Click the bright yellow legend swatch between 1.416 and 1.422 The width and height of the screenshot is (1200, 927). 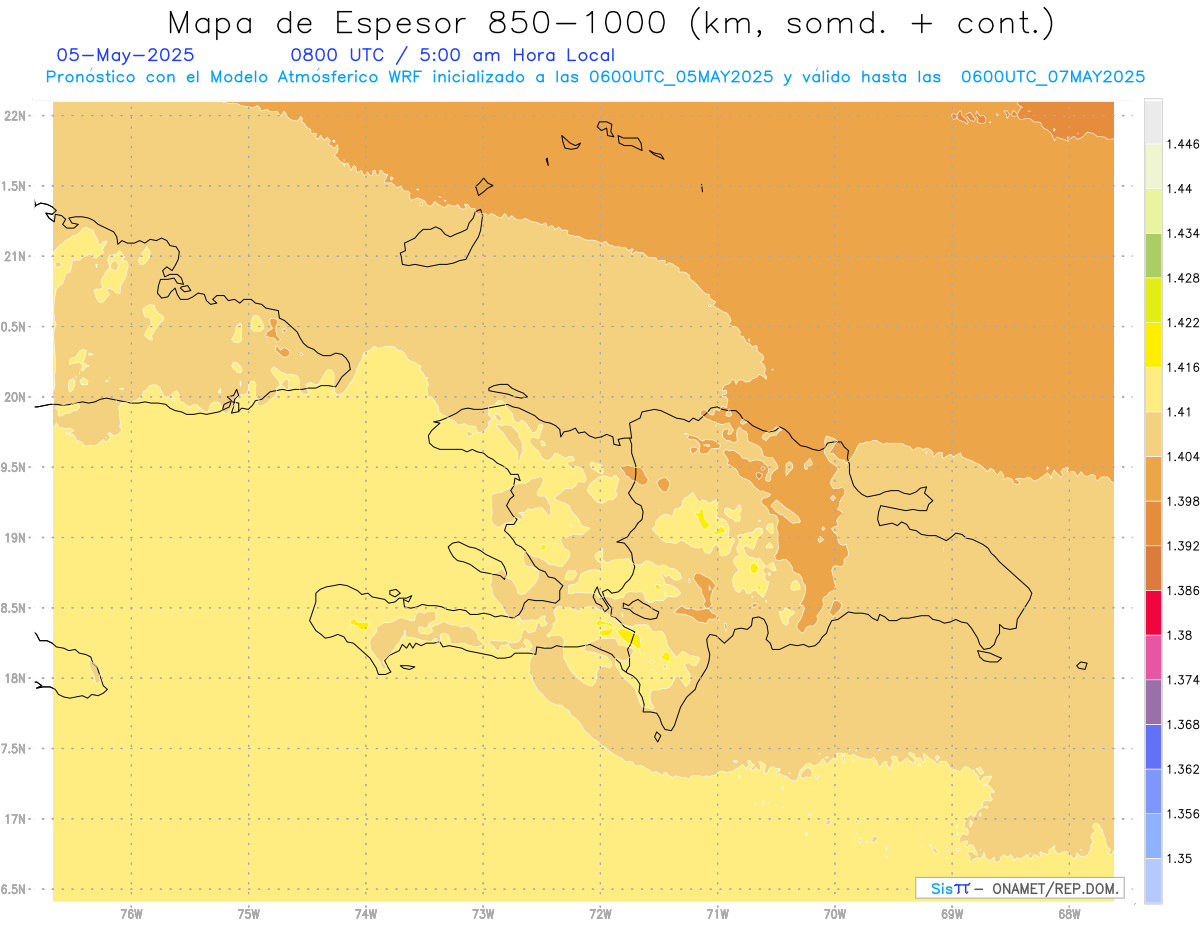pos(1153,344)
